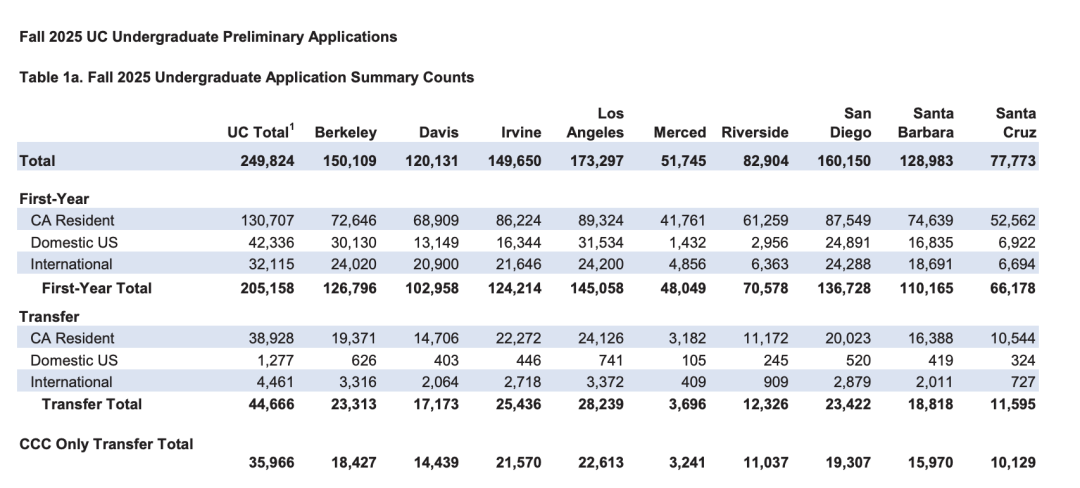
Task: Select the Los Angeles total value 173,297
Action: [x=597, y=160]
